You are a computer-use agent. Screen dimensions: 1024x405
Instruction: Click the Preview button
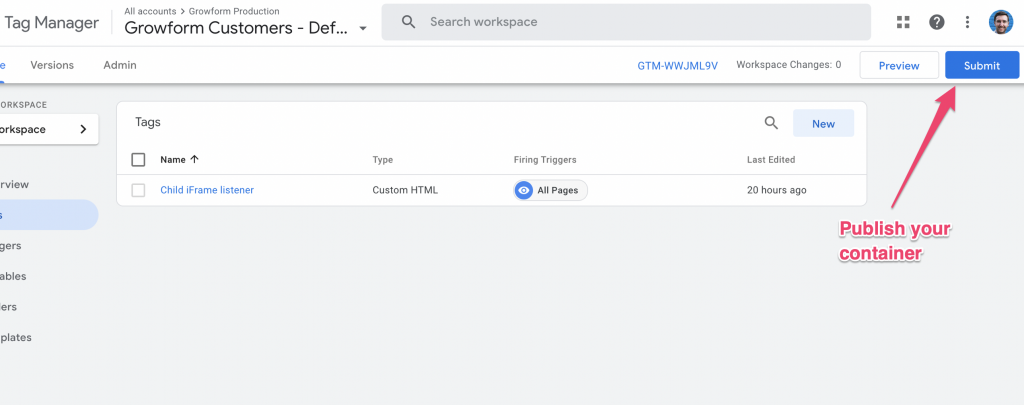(899, 65)
